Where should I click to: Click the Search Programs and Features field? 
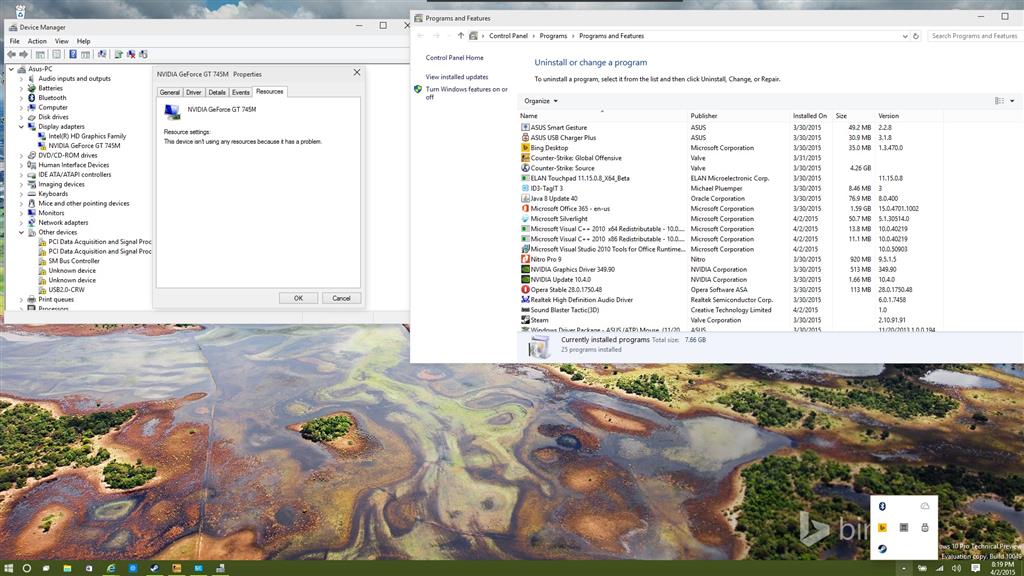(975, 36)
